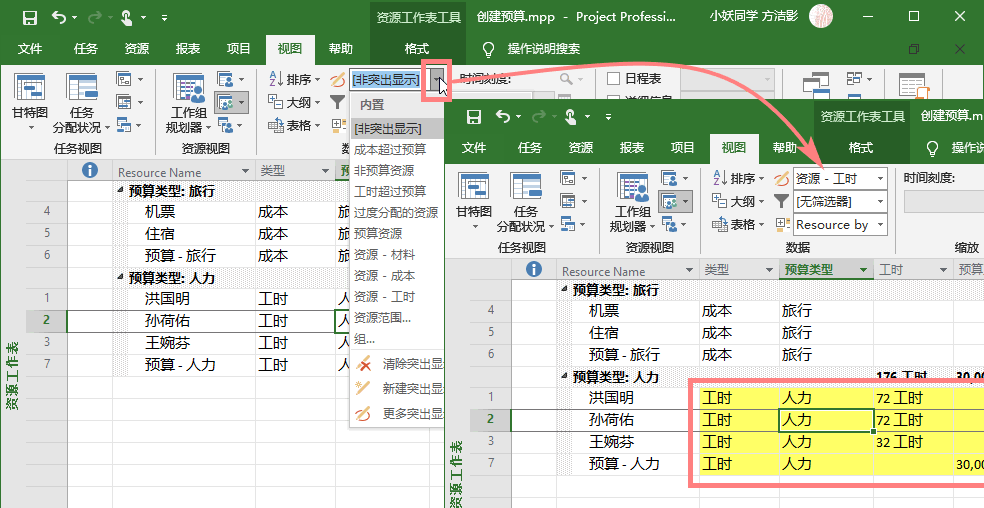Click touch mode icon in back window
Screen dimensions: 984x508
pos(127,18)
